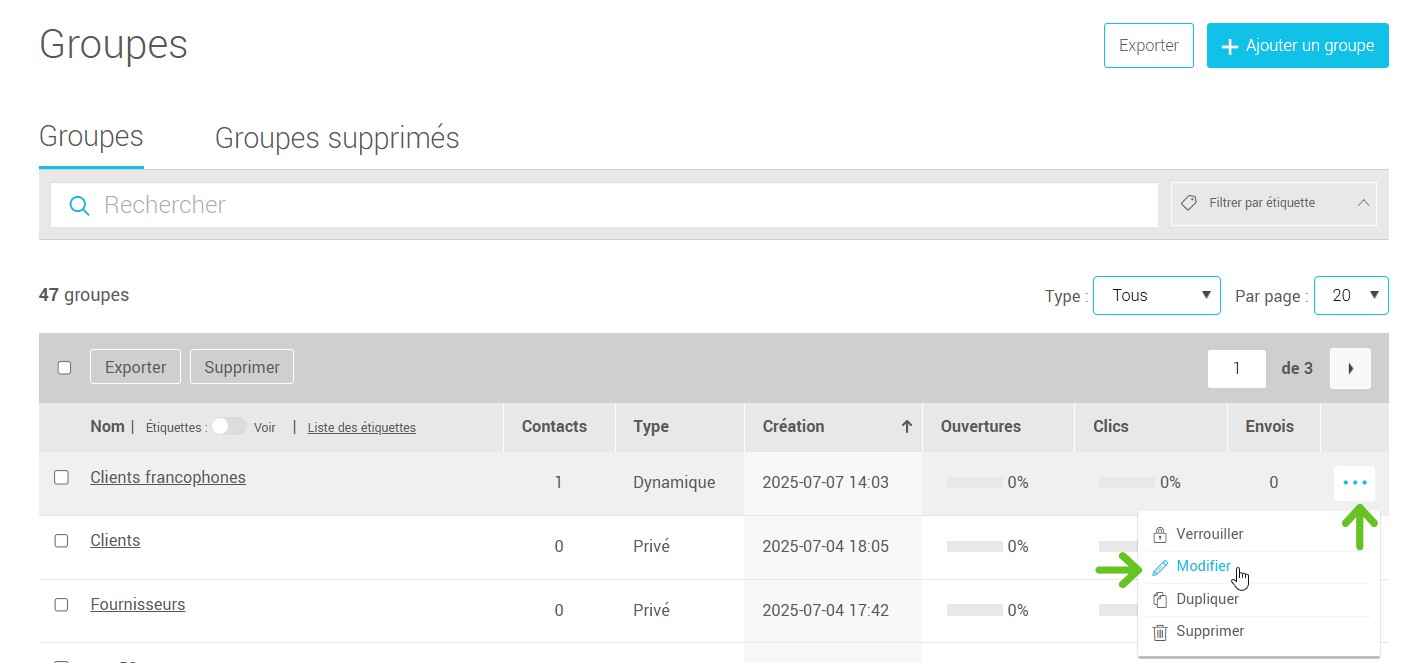Click the magnifying glass search icon
Screen dimensions: 1410x663
click(79, 205)
